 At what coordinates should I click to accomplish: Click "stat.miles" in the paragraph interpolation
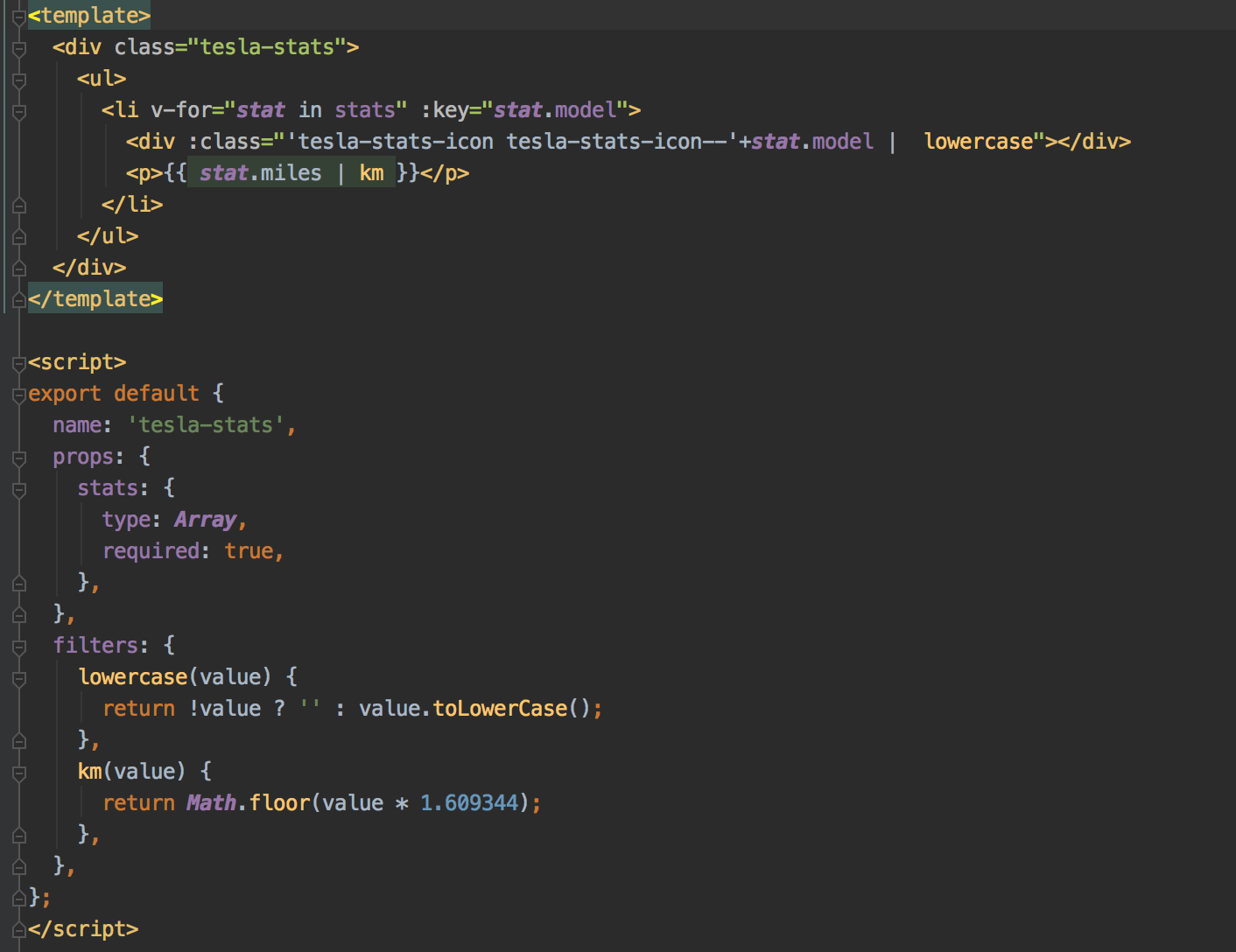point(261,173)
